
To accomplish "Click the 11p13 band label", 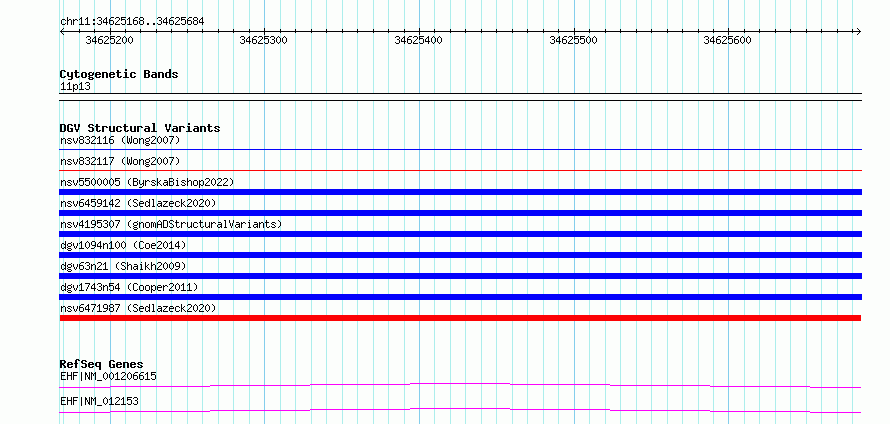I will click(x=75, y=87).
